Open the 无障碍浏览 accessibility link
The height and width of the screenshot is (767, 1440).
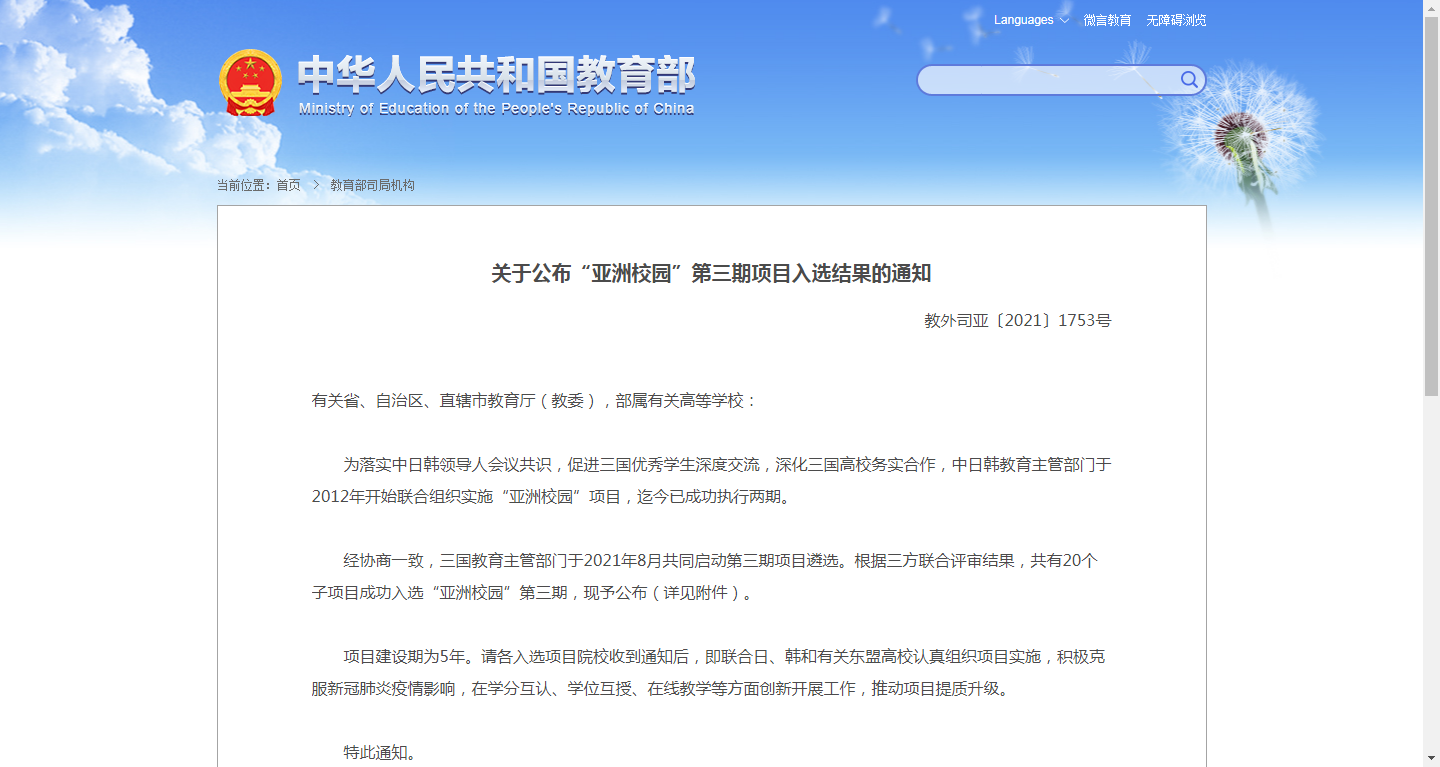pos(1176,20)
